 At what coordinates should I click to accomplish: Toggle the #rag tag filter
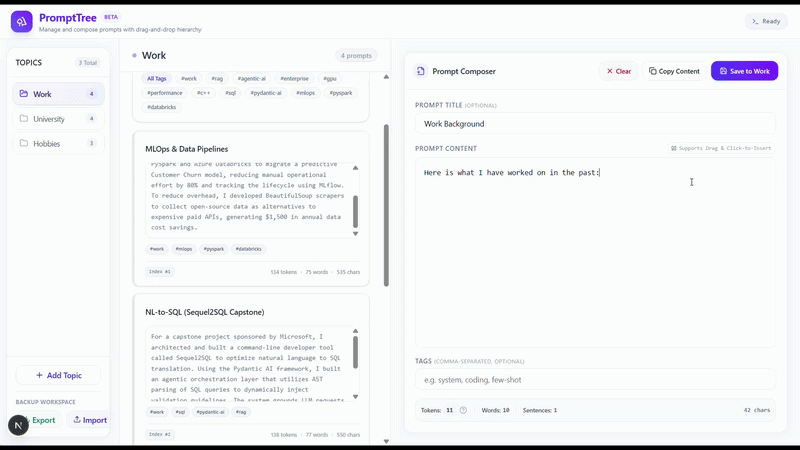coord(217,79)
